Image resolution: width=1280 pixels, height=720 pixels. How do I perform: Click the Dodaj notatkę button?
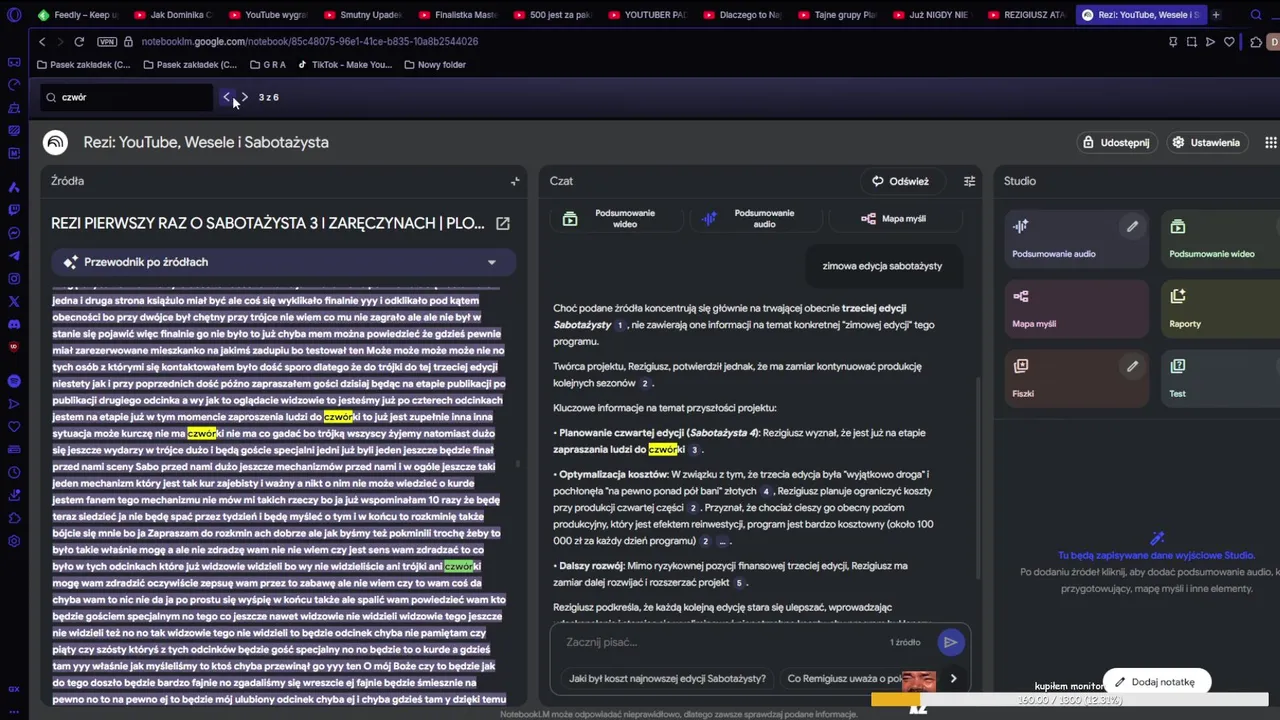coord(1156,682)
